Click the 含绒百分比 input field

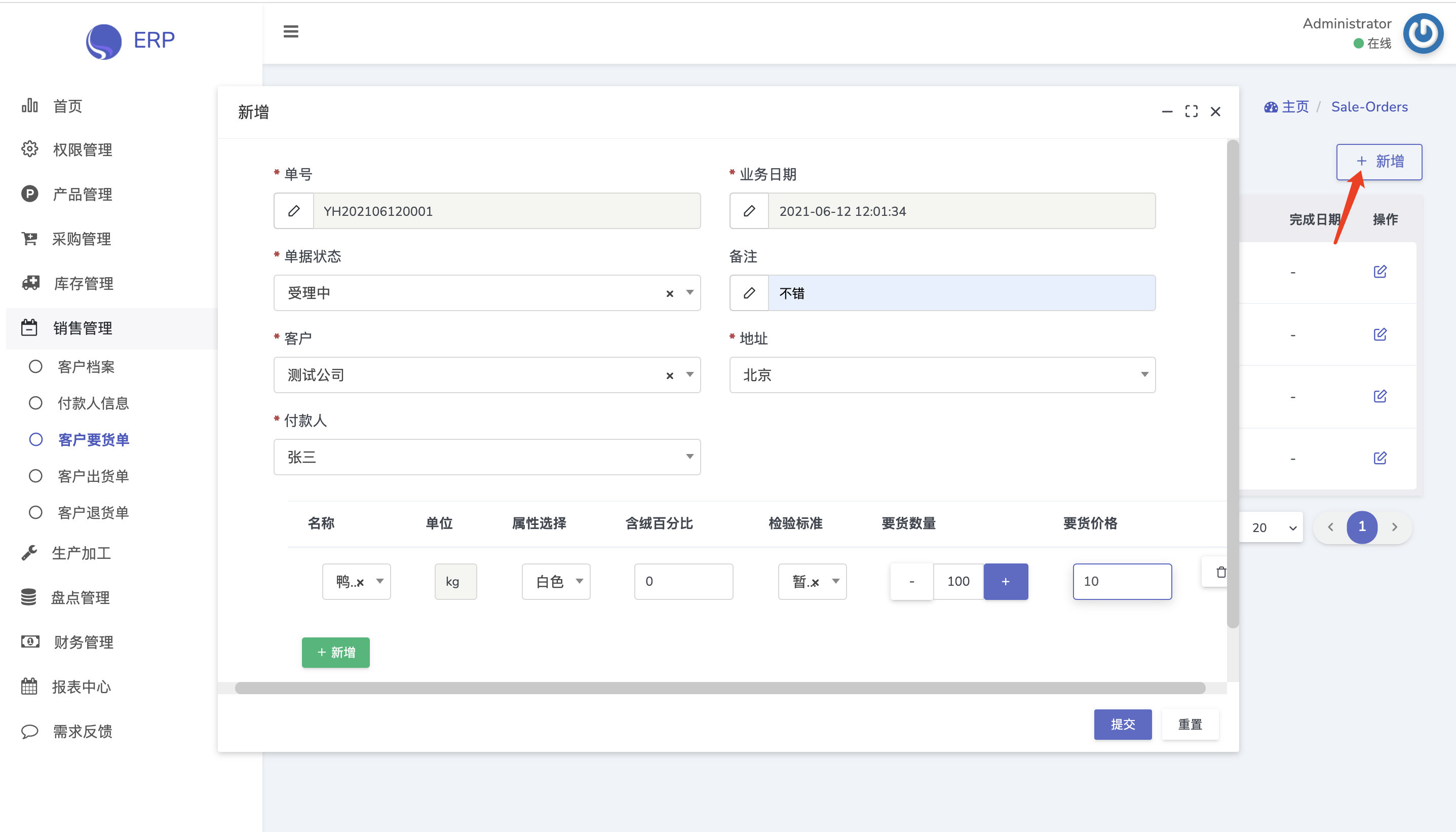pos(683,582)
